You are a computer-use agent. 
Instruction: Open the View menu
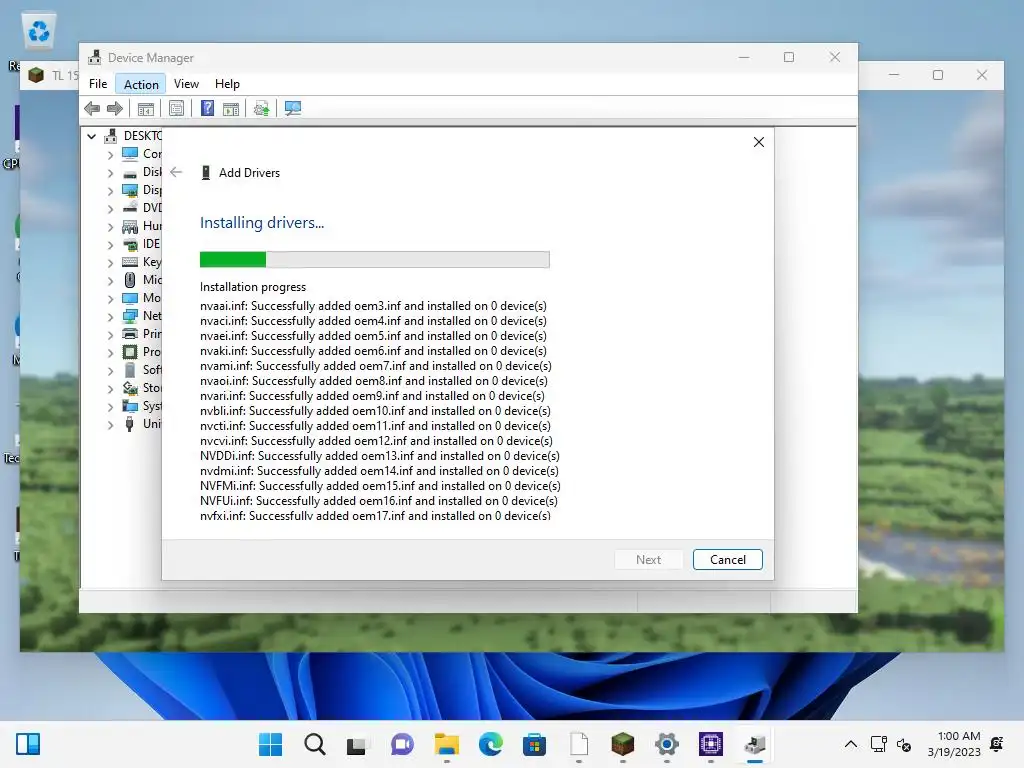[186, 84]
